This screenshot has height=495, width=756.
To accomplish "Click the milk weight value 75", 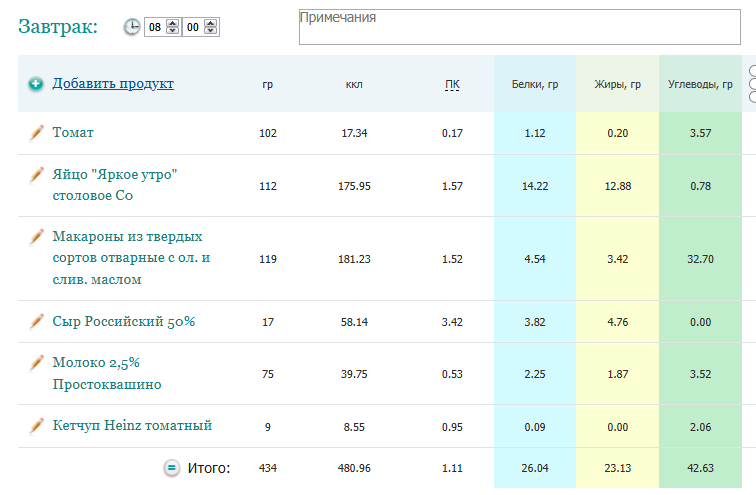I will pos(268,374).
